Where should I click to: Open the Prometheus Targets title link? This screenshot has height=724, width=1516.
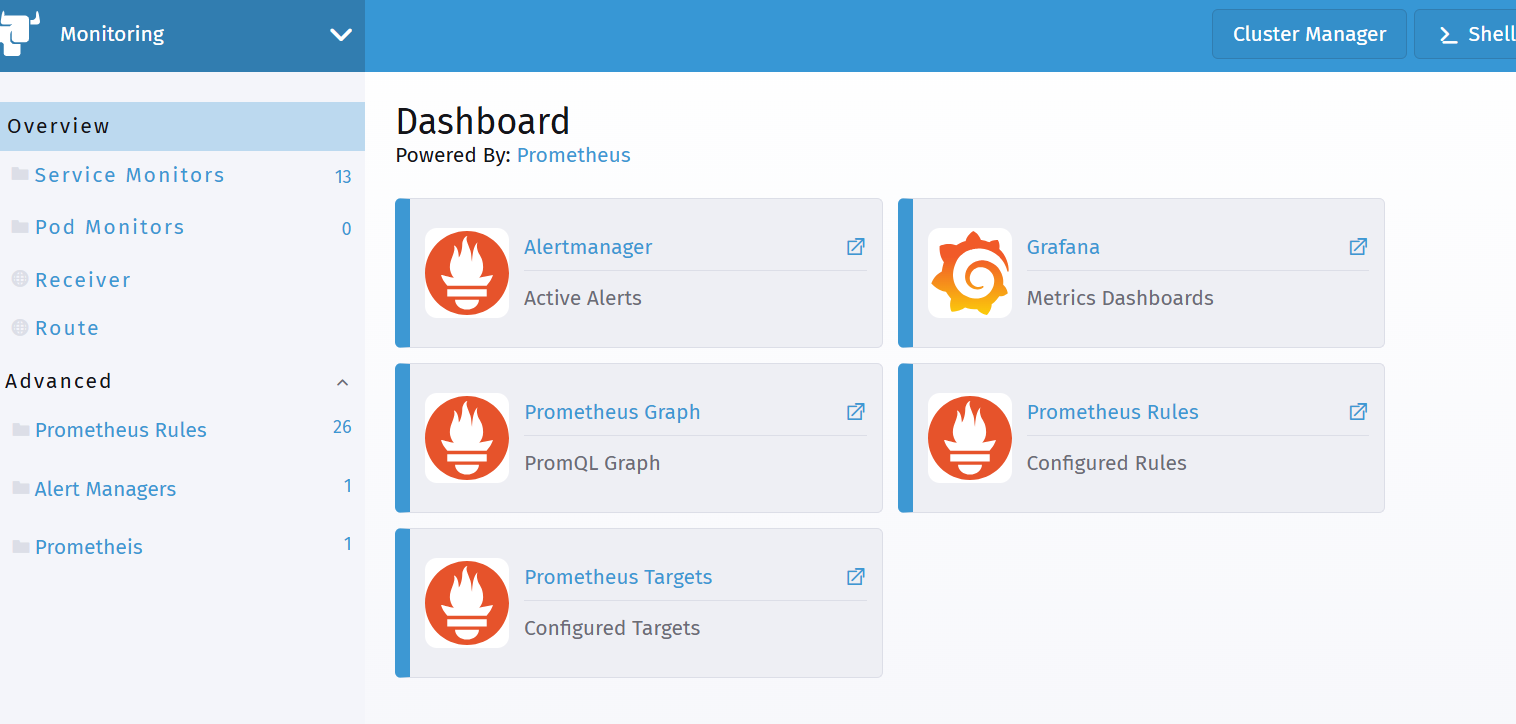tap(618, 577)
